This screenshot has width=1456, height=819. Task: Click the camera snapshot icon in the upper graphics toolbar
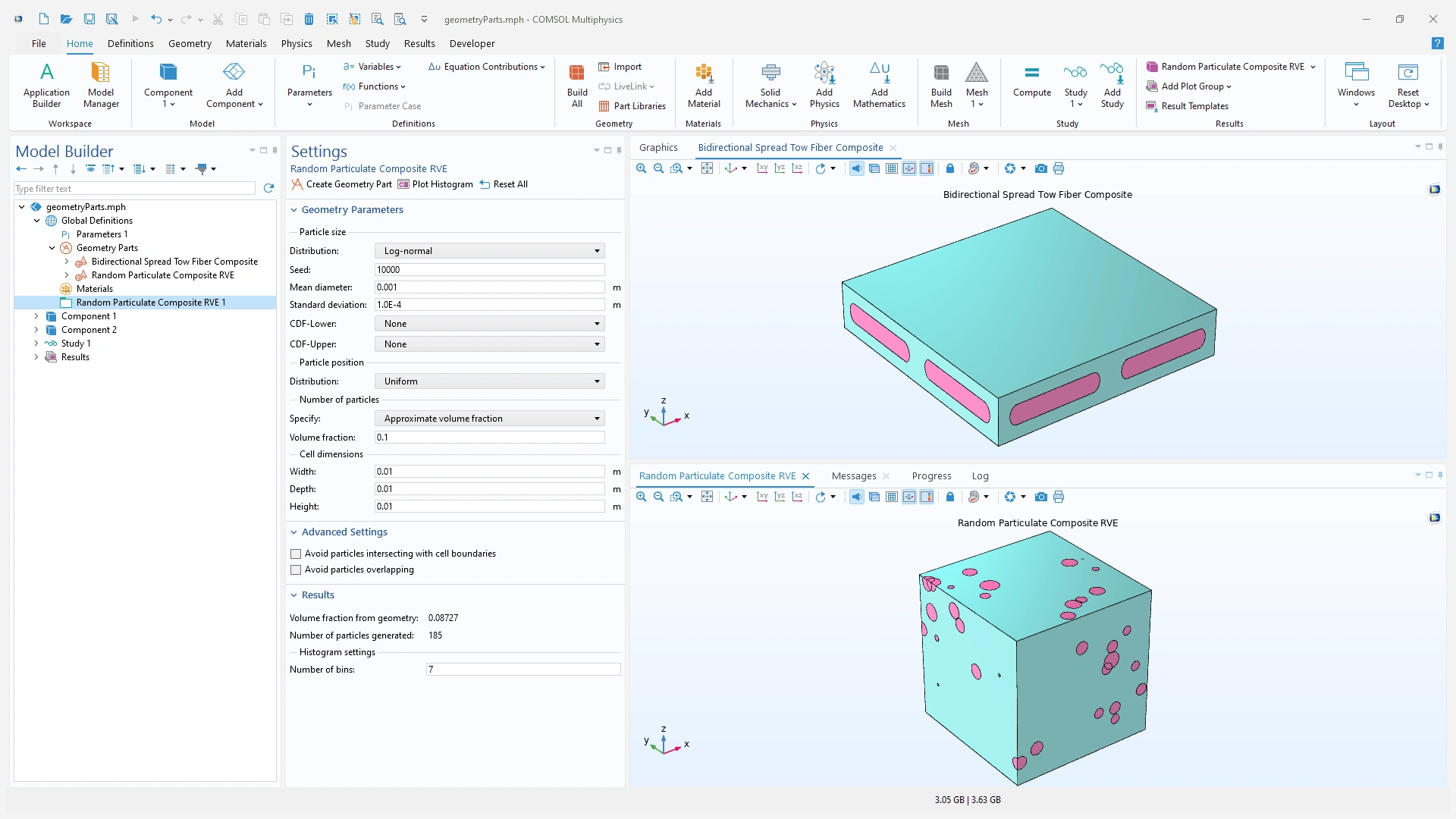(x=1040, y=168)
